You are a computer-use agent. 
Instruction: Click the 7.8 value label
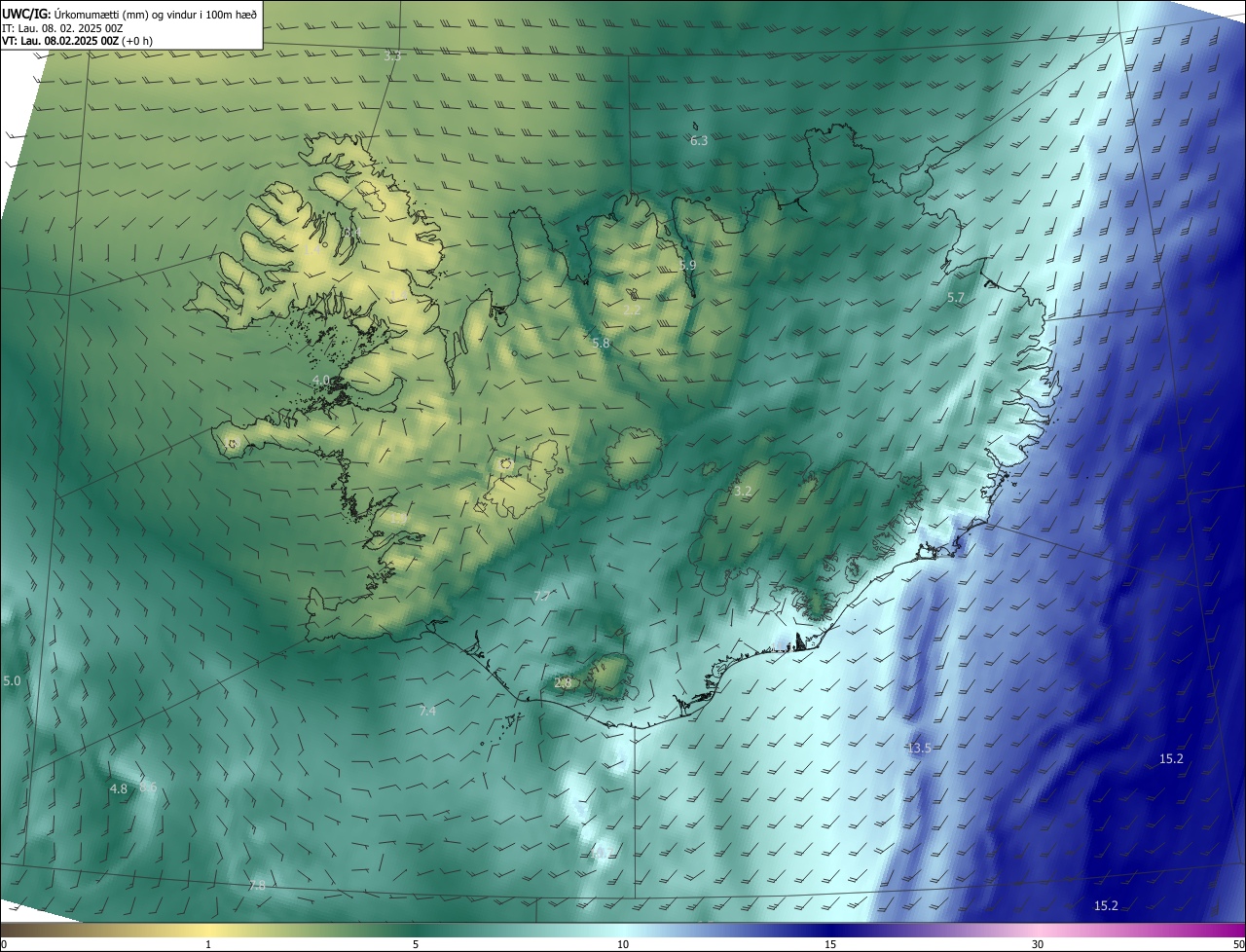point(257,885)
